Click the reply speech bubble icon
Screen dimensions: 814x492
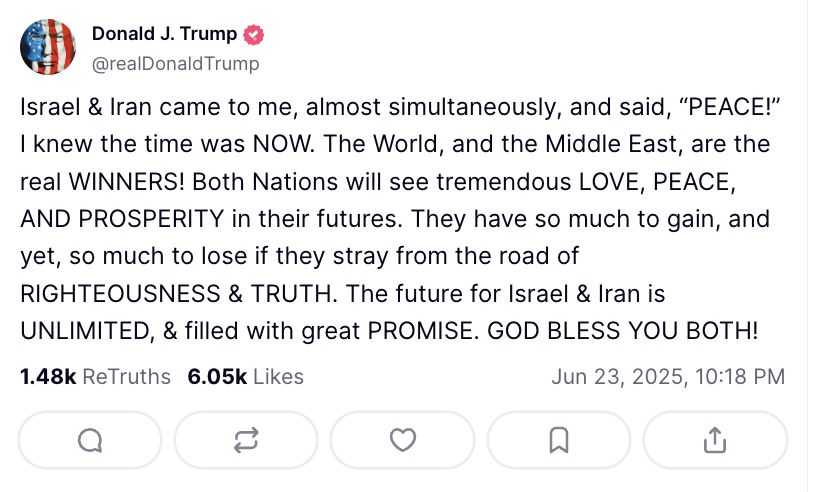90,441
